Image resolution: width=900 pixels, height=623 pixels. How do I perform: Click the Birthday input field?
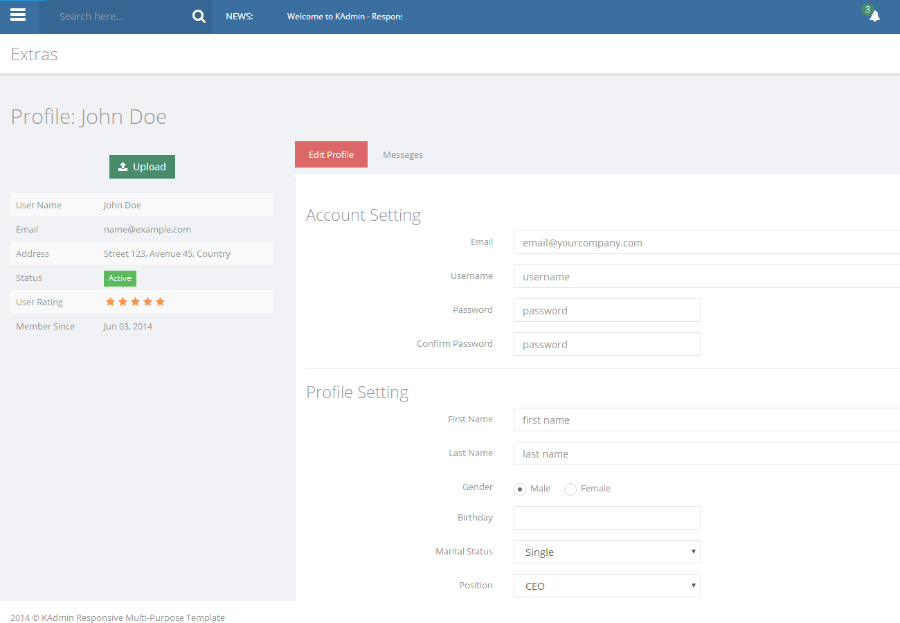(606, 518)
